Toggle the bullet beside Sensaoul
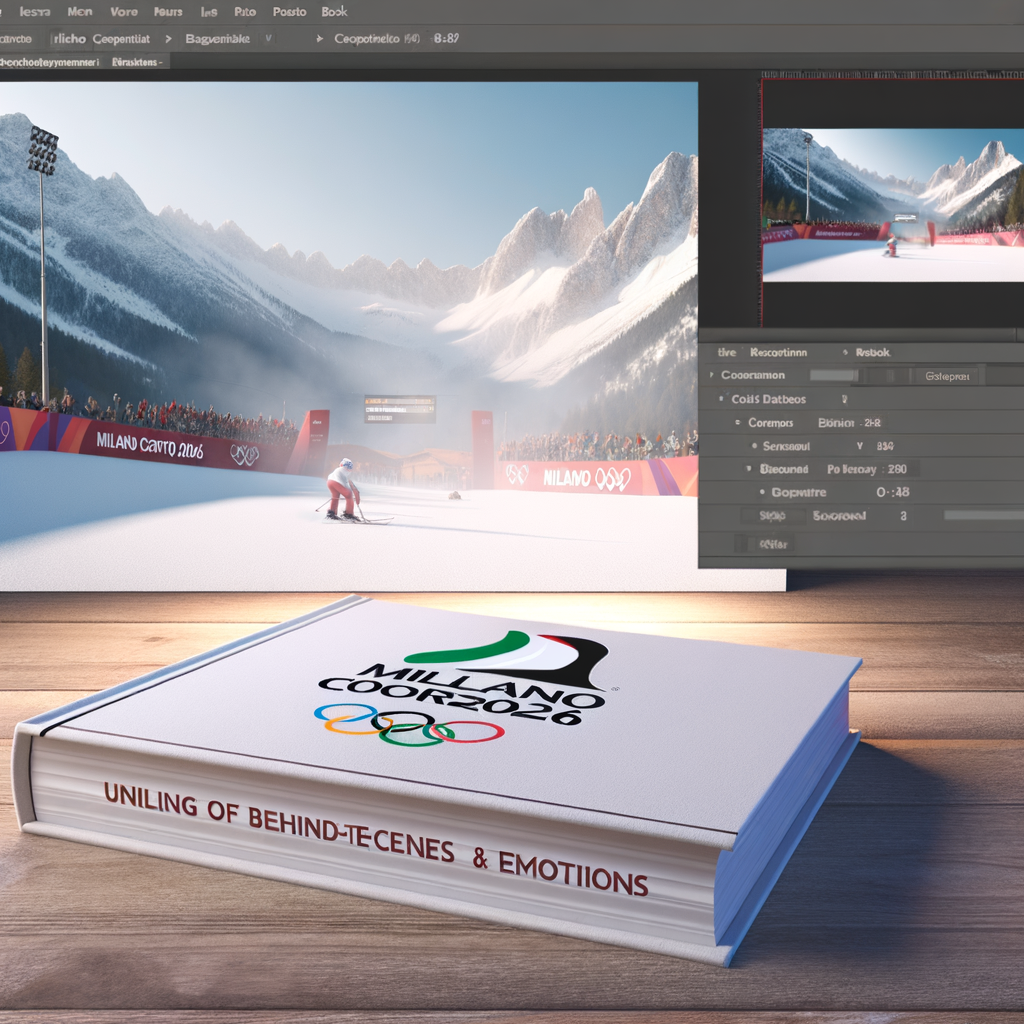 [x=754, y=446]
